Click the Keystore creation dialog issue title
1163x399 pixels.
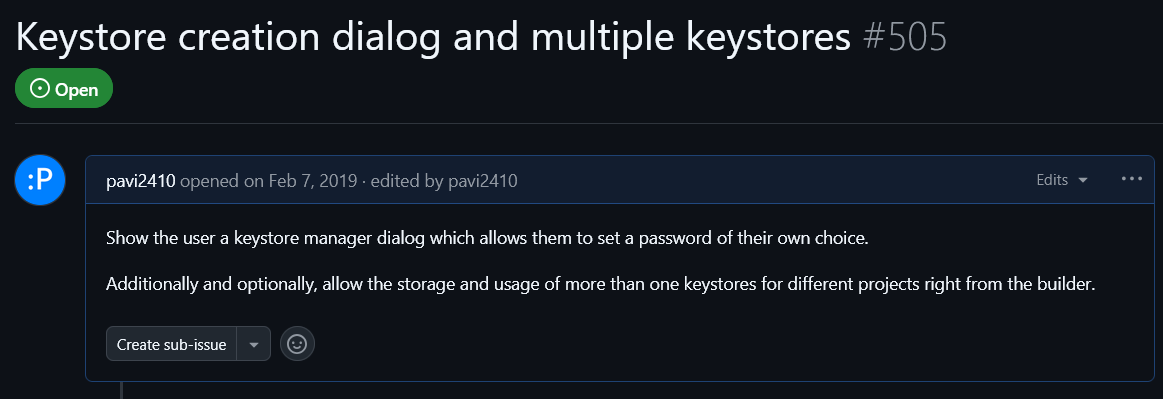tap(433, 37)
